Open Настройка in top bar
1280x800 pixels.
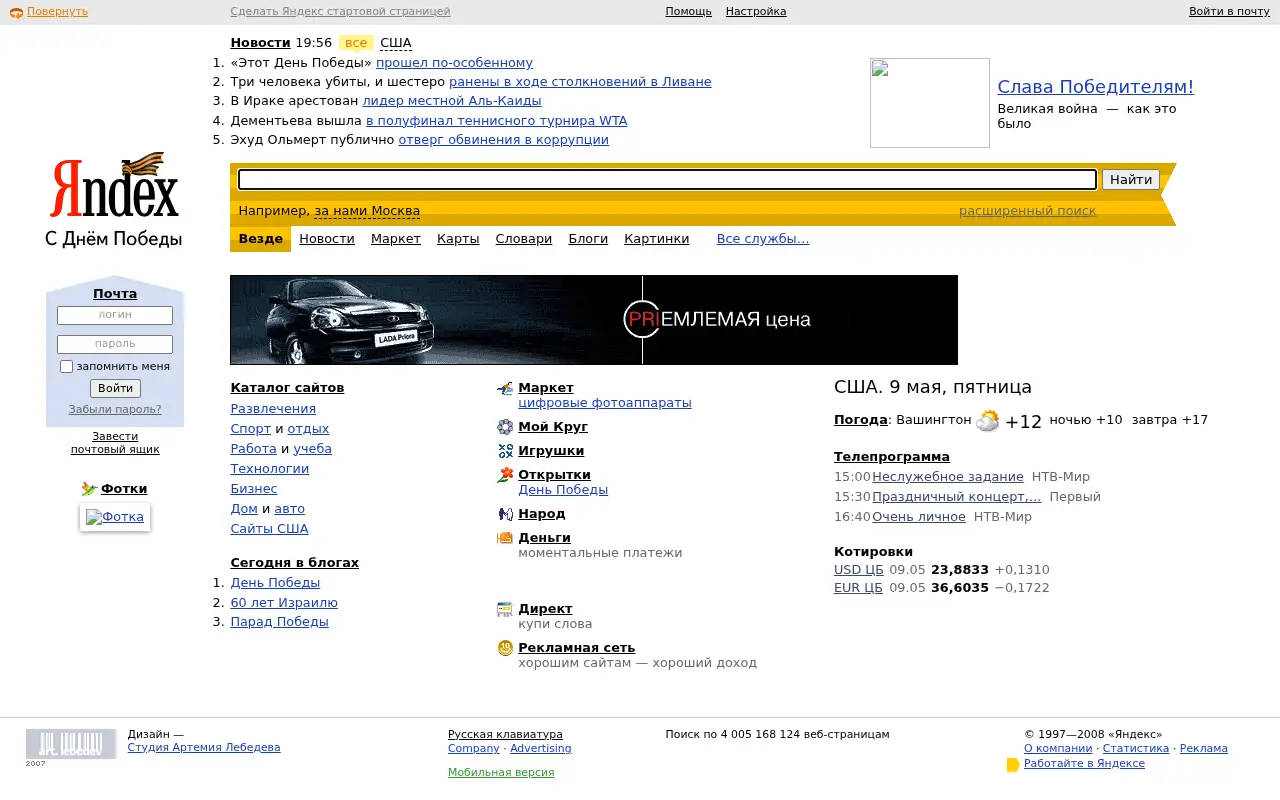point(756,12)
